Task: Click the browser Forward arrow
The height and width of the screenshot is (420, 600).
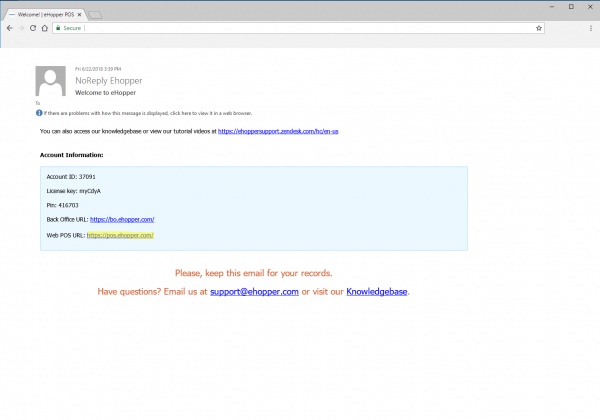Action: [21, 28]
